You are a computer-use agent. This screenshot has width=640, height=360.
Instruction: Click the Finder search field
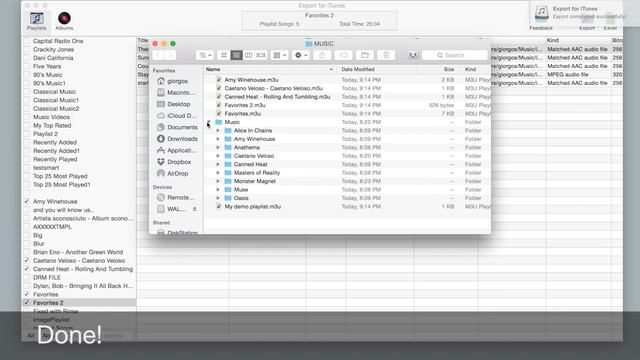click(454, 55)
